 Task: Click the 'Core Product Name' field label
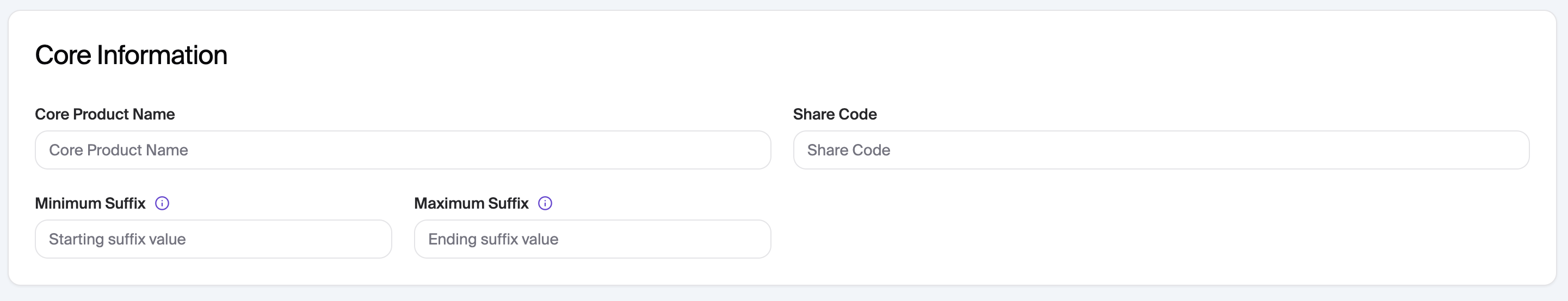pyautogui.click(x=104, y=114)
